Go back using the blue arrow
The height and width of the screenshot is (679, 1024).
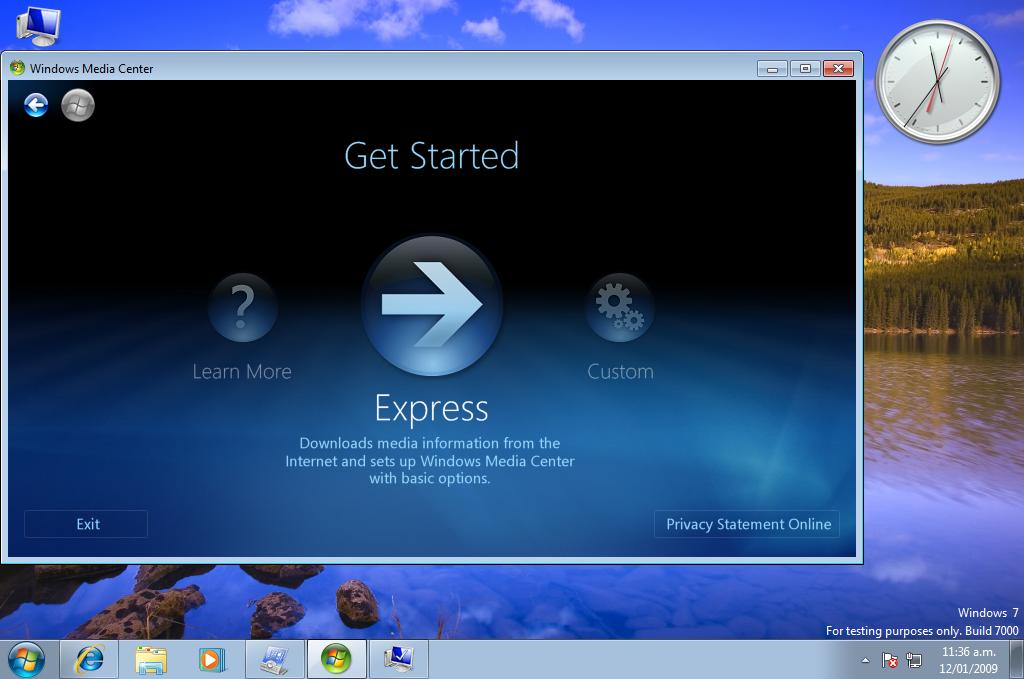(x=36, y=105)
